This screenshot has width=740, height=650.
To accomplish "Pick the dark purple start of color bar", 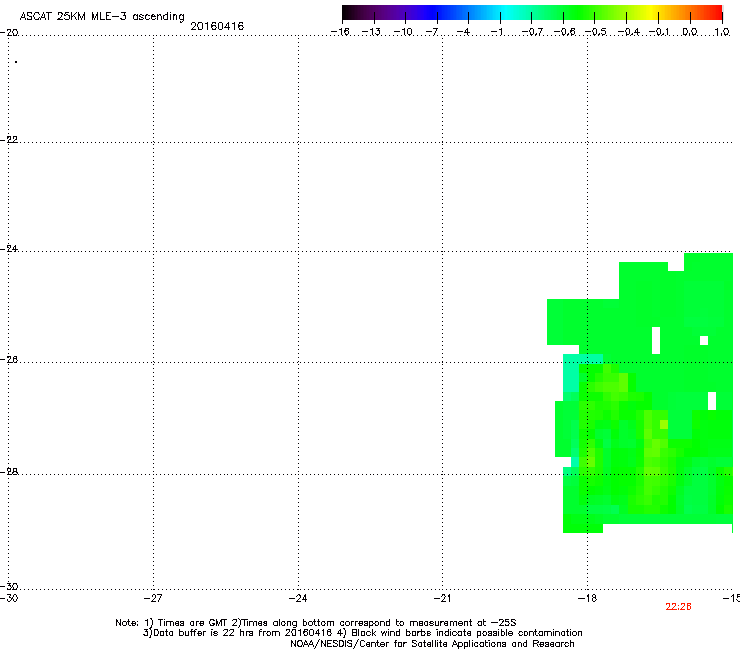I will 352,12.
